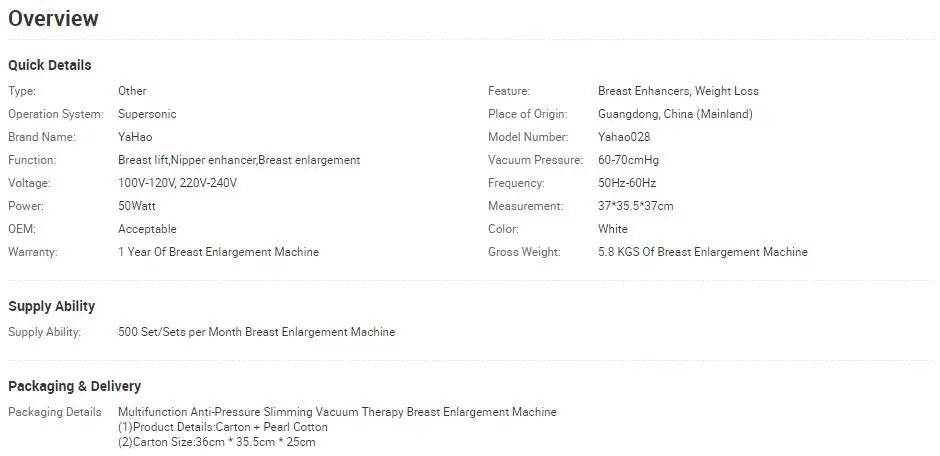Select the Yahao028 model number text
This screenshot has width=940, height=456.
point(624,137)
